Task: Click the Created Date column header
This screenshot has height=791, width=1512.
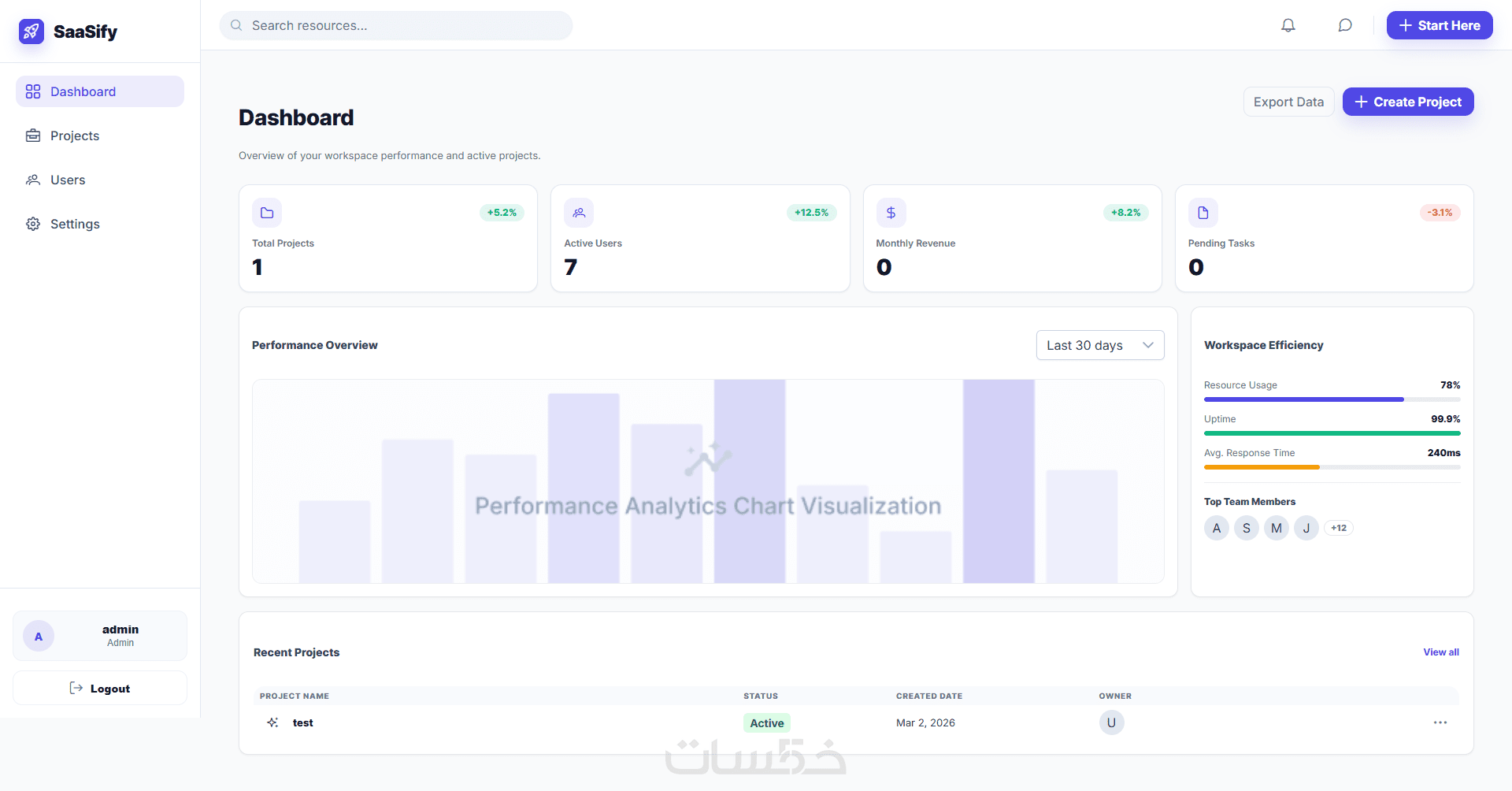Action: (929, 696)
